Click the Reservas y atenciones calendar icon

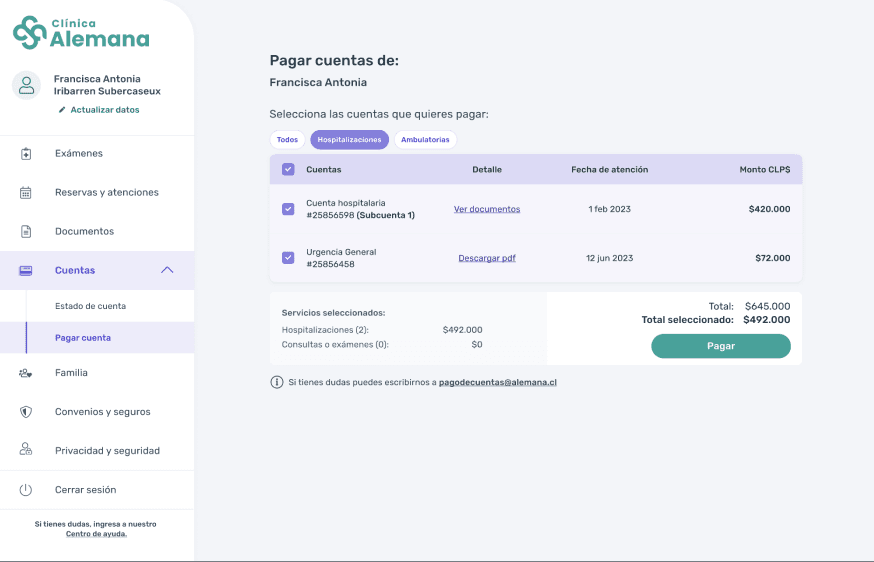(x=26, y=193)
